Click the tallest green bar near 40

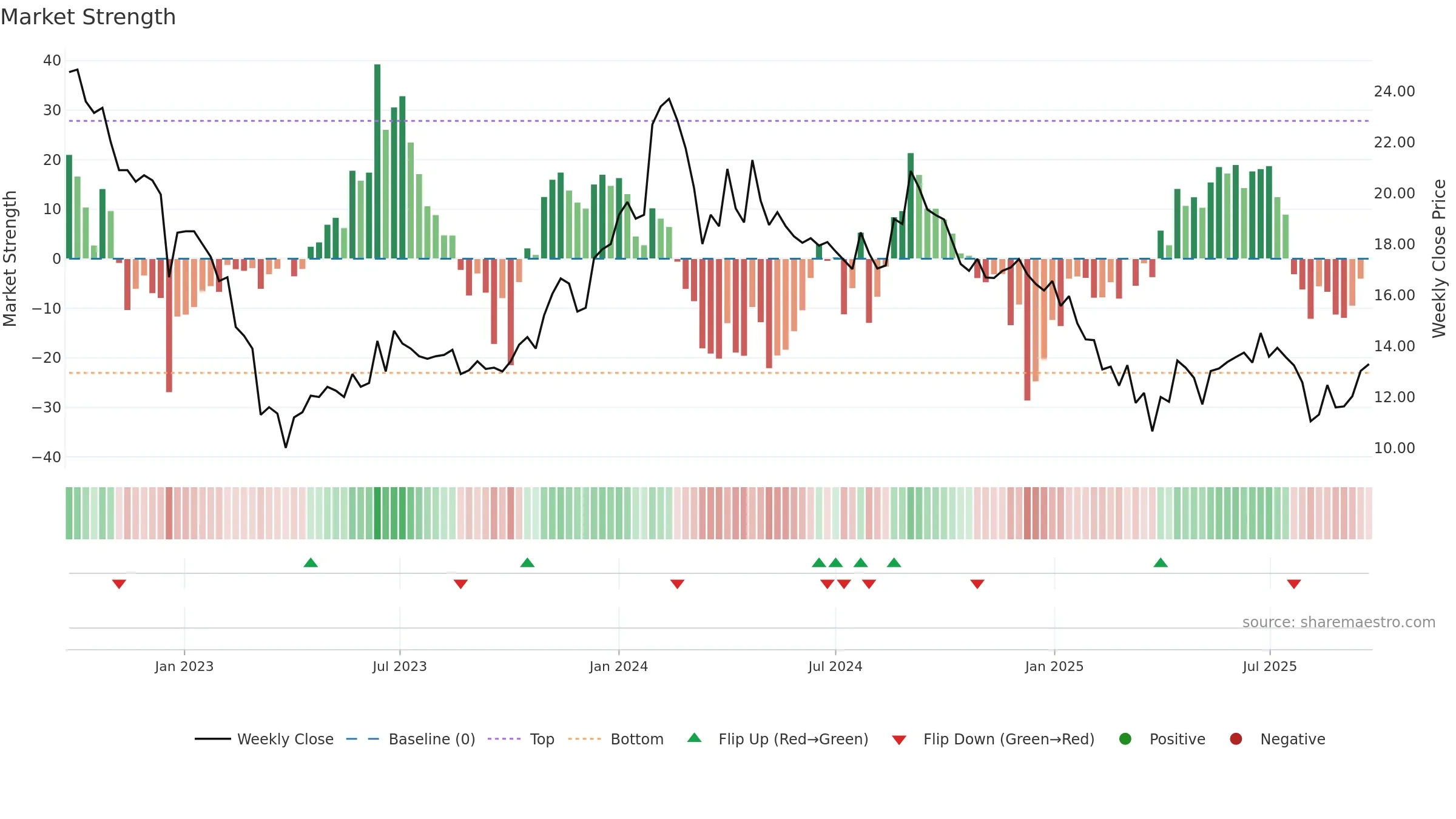point(377,161)
